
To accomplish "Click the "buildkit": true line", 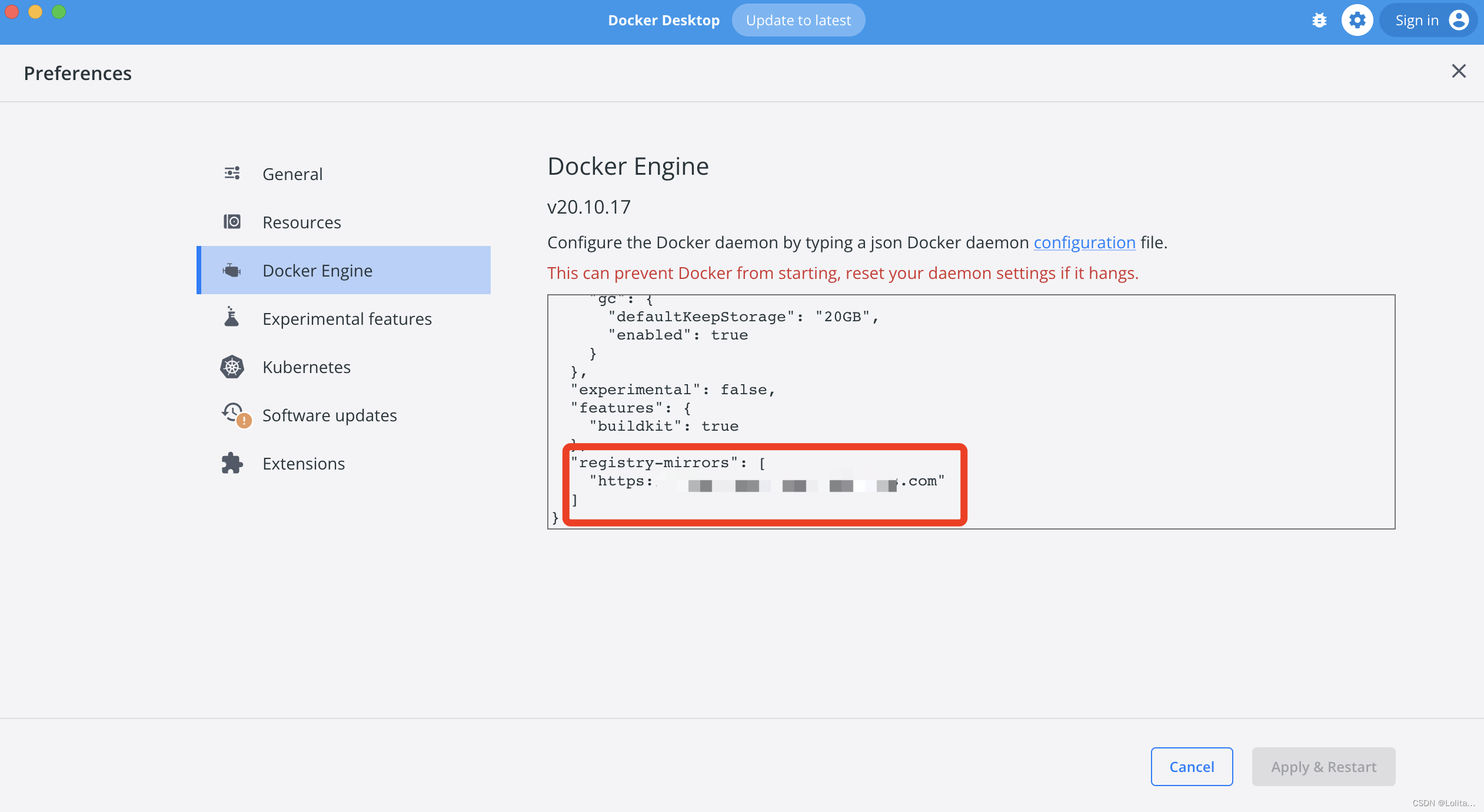I will 664,426.
